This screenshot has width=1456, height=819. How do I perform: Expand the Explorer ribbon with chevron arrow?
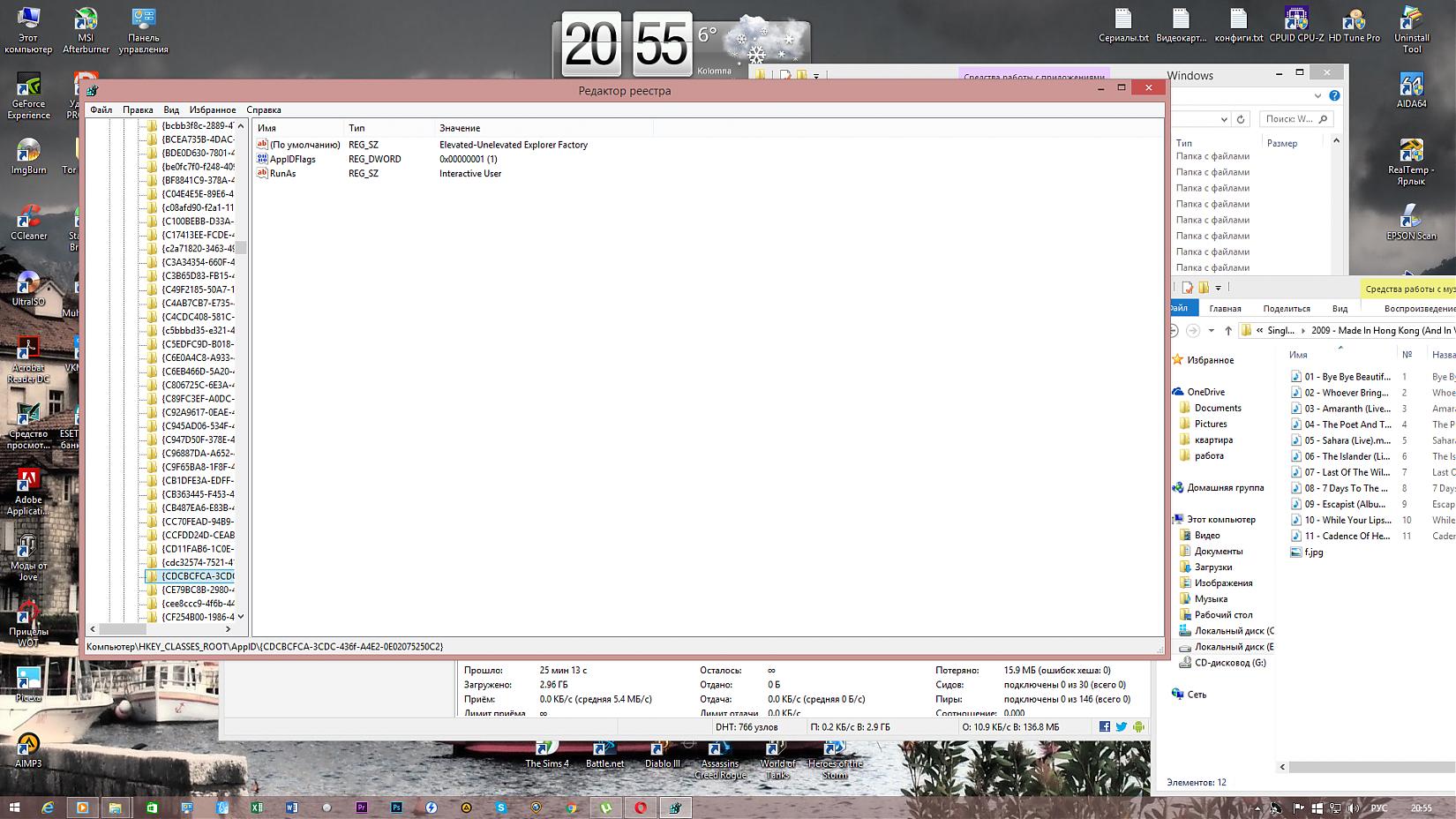tap(1317, 95)
